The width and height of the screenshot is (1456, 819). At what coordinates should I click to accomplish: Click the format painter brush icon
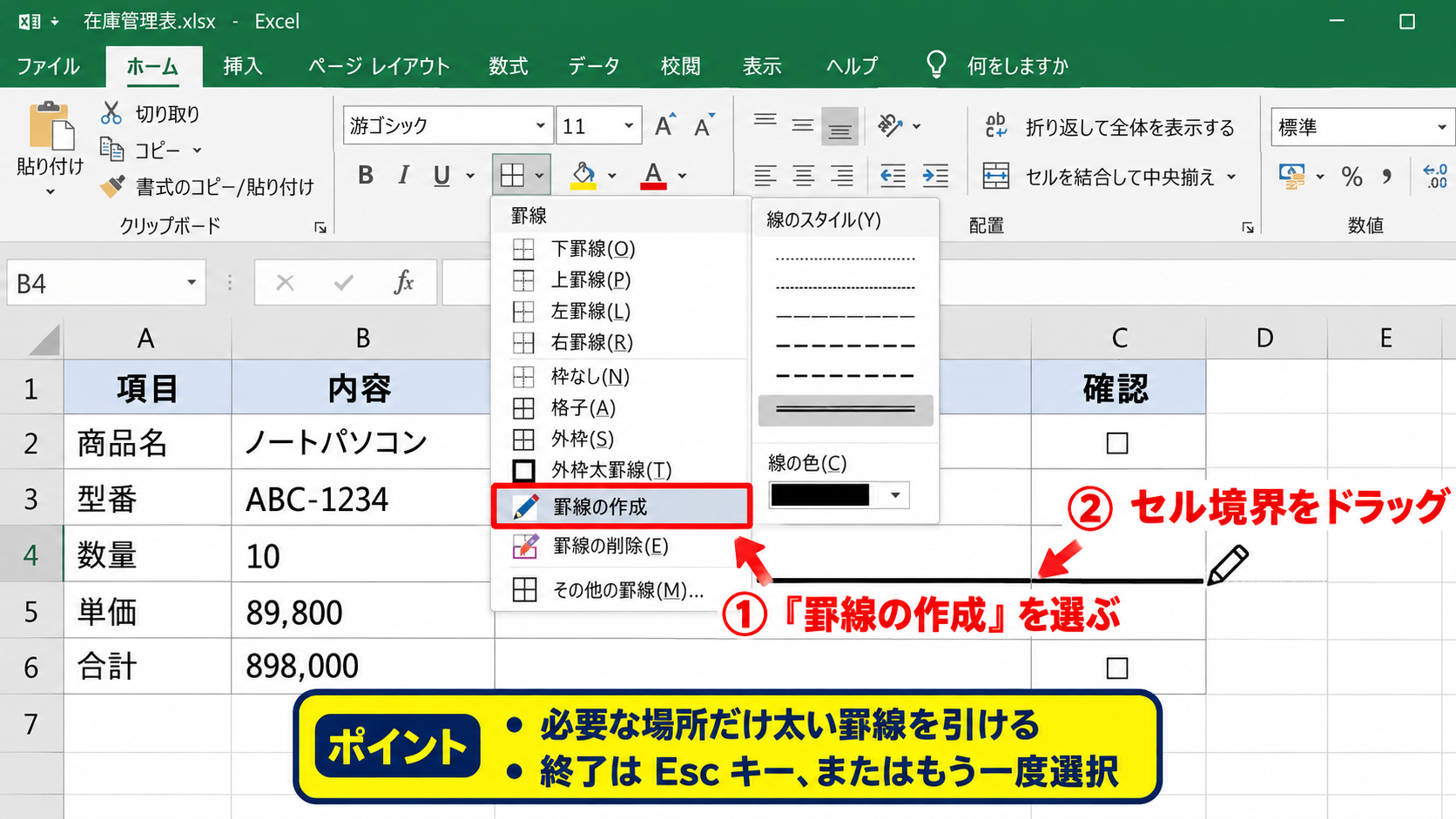point(112,186)
